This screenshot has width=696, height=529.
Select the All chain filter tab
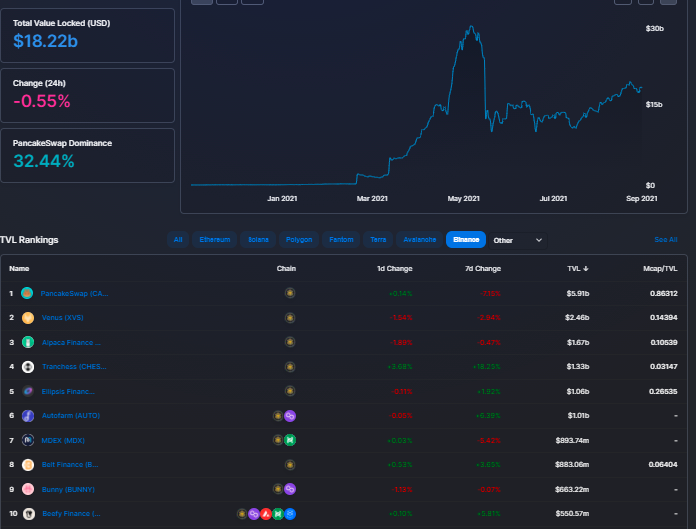[x=178, y=240]
